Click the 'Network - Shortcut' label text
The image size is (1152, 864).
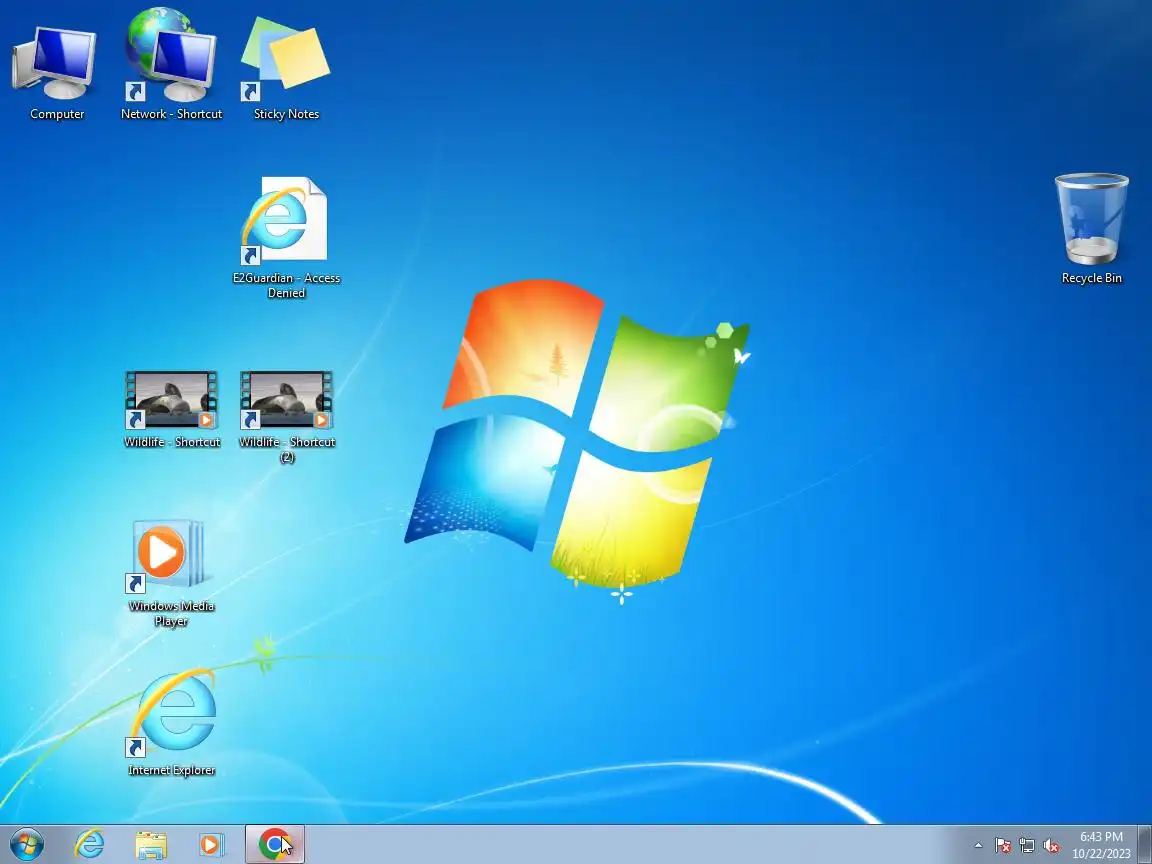point(171,114)
